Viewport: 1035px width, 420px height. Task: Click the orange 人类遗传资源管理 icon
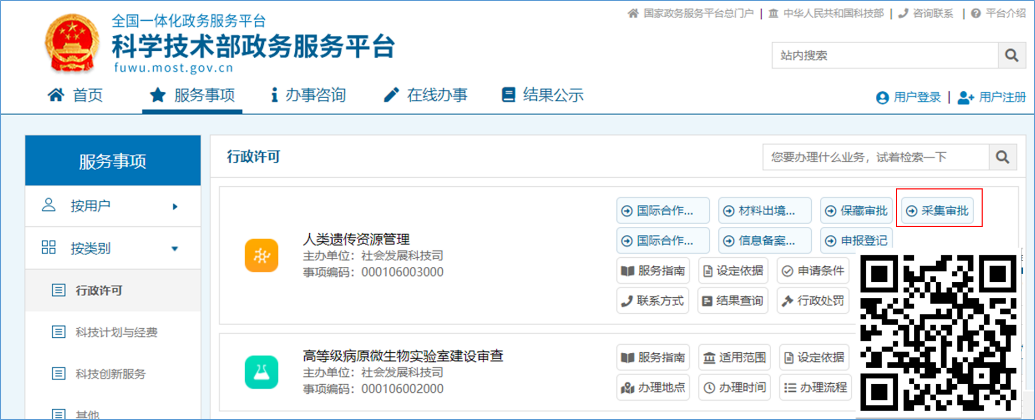(x=261, y=256)
